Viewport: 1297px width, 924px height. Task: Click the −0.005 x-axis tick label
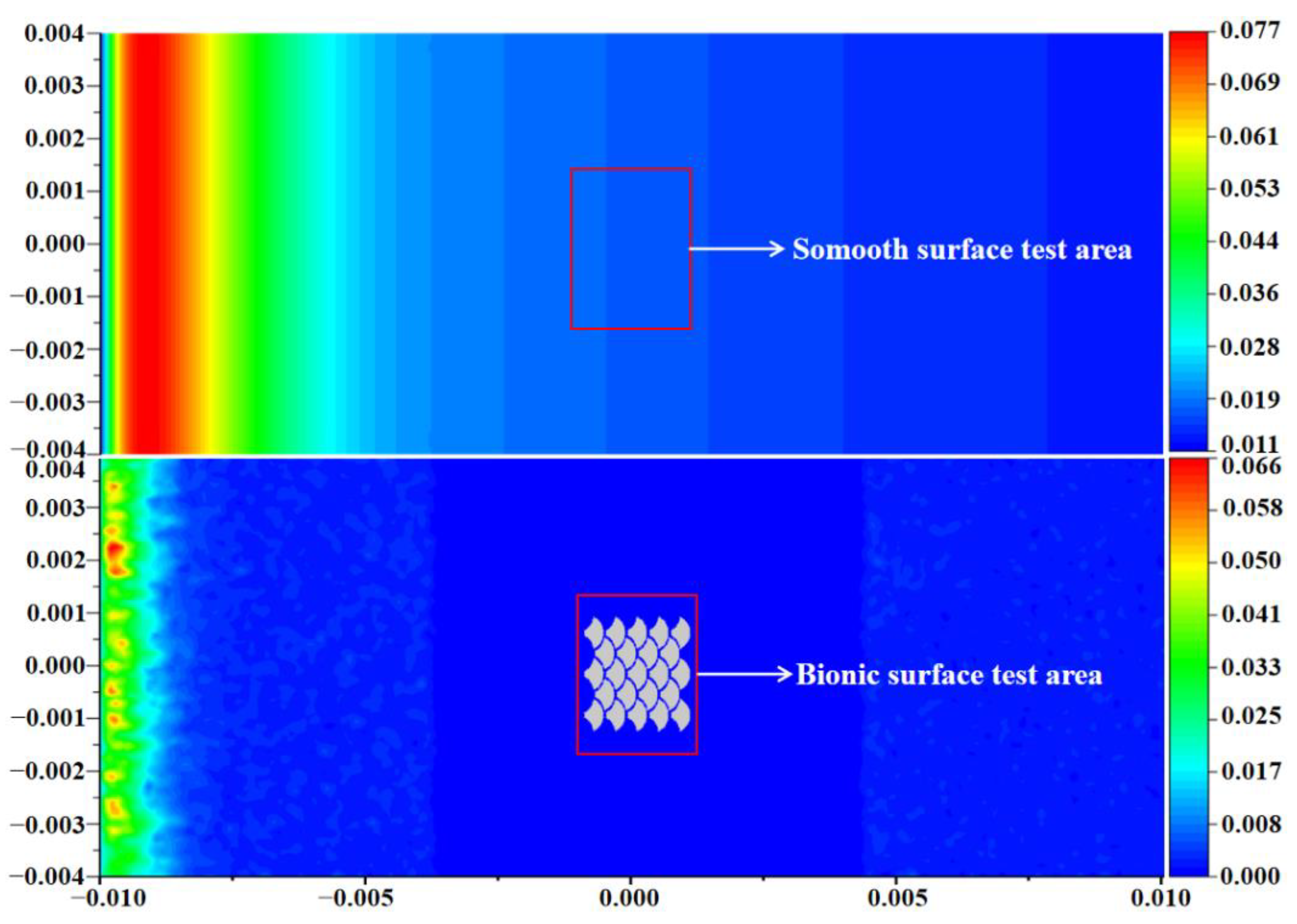point(356,898)
